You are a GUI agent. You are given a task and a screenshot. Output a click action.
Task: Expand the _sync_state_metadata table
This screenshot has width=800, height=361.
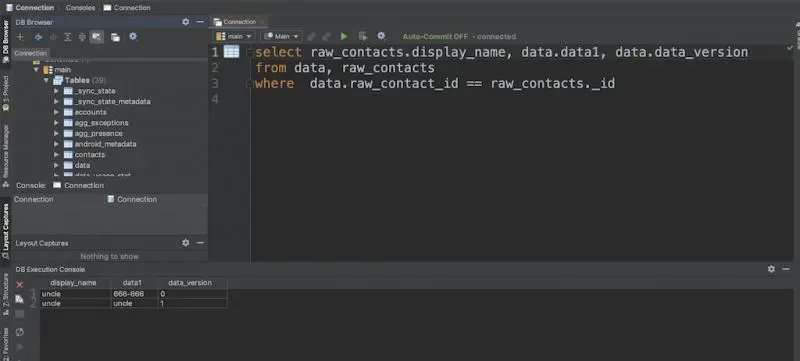[56, 101]
